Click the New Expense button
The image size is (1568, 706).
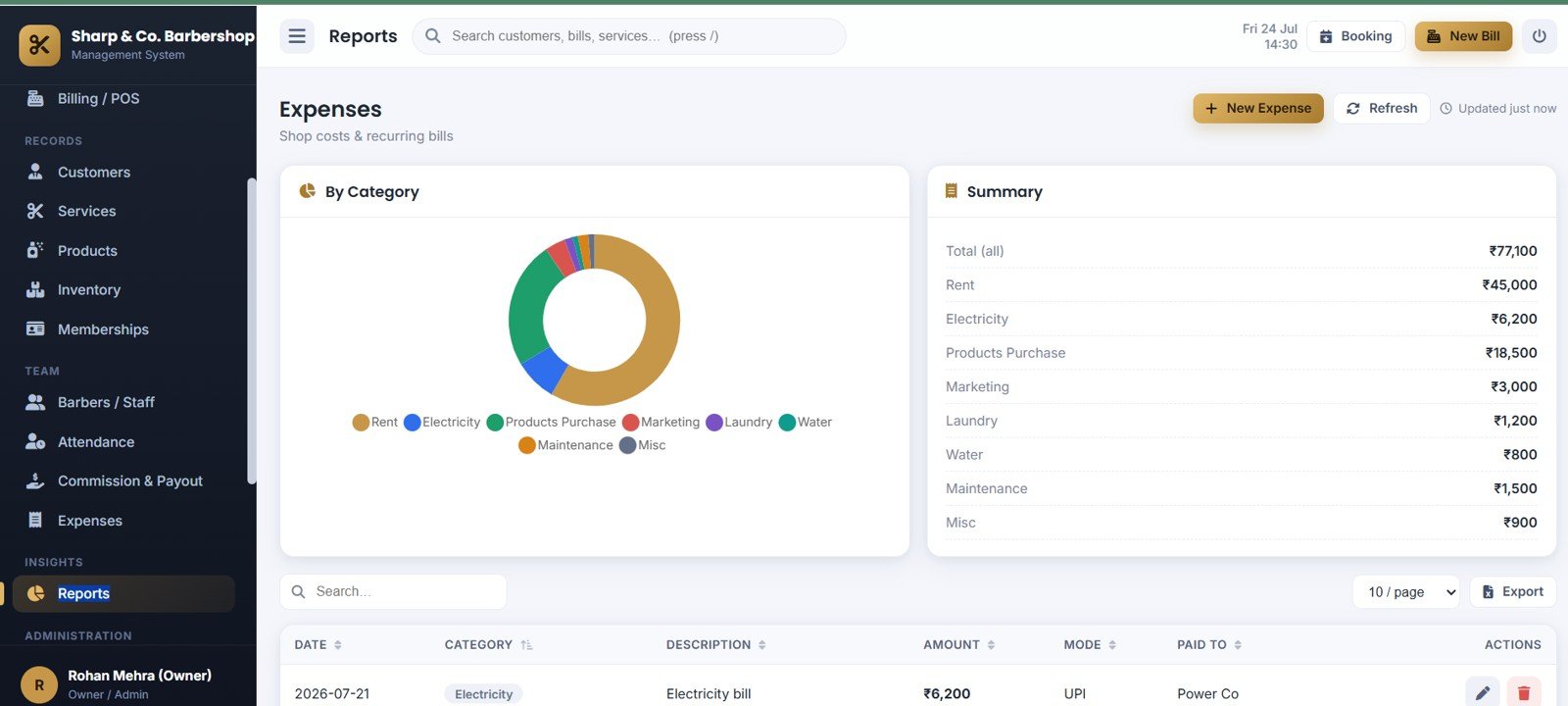click(1258, 108)
